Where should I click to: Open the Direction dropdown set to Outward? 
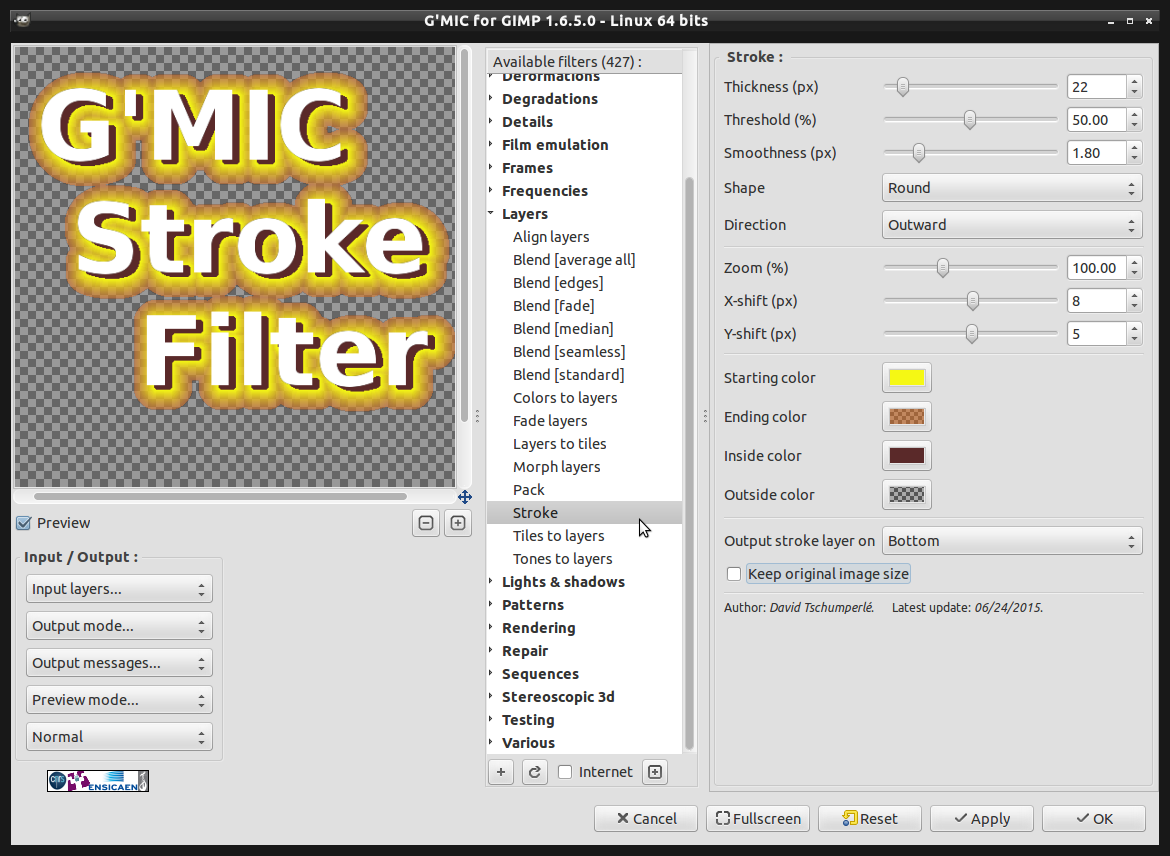click(1012, 225)
